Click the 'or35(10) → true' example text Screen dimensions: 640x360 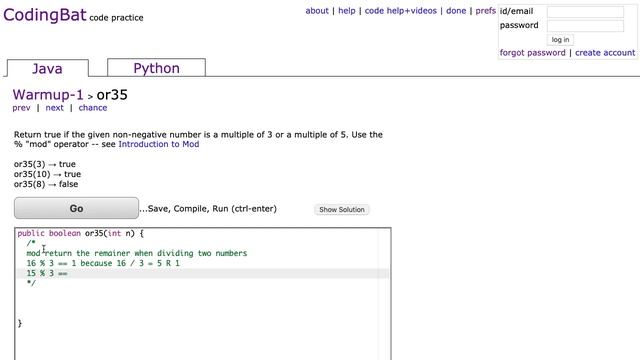tap(47, 174)
